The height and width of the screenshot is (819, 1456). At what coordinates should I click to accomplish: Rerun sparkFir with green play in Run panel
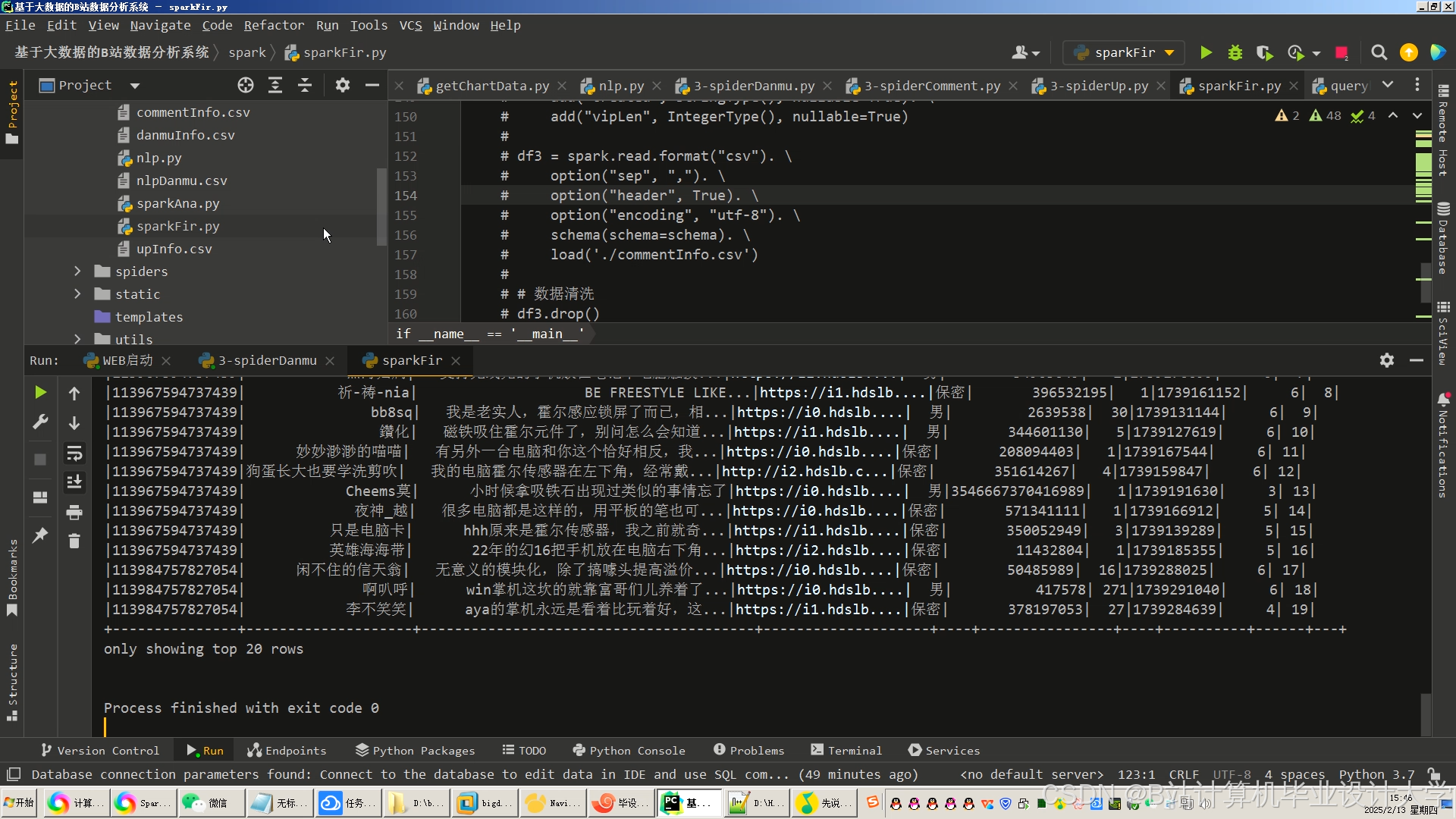coord(40,392)
